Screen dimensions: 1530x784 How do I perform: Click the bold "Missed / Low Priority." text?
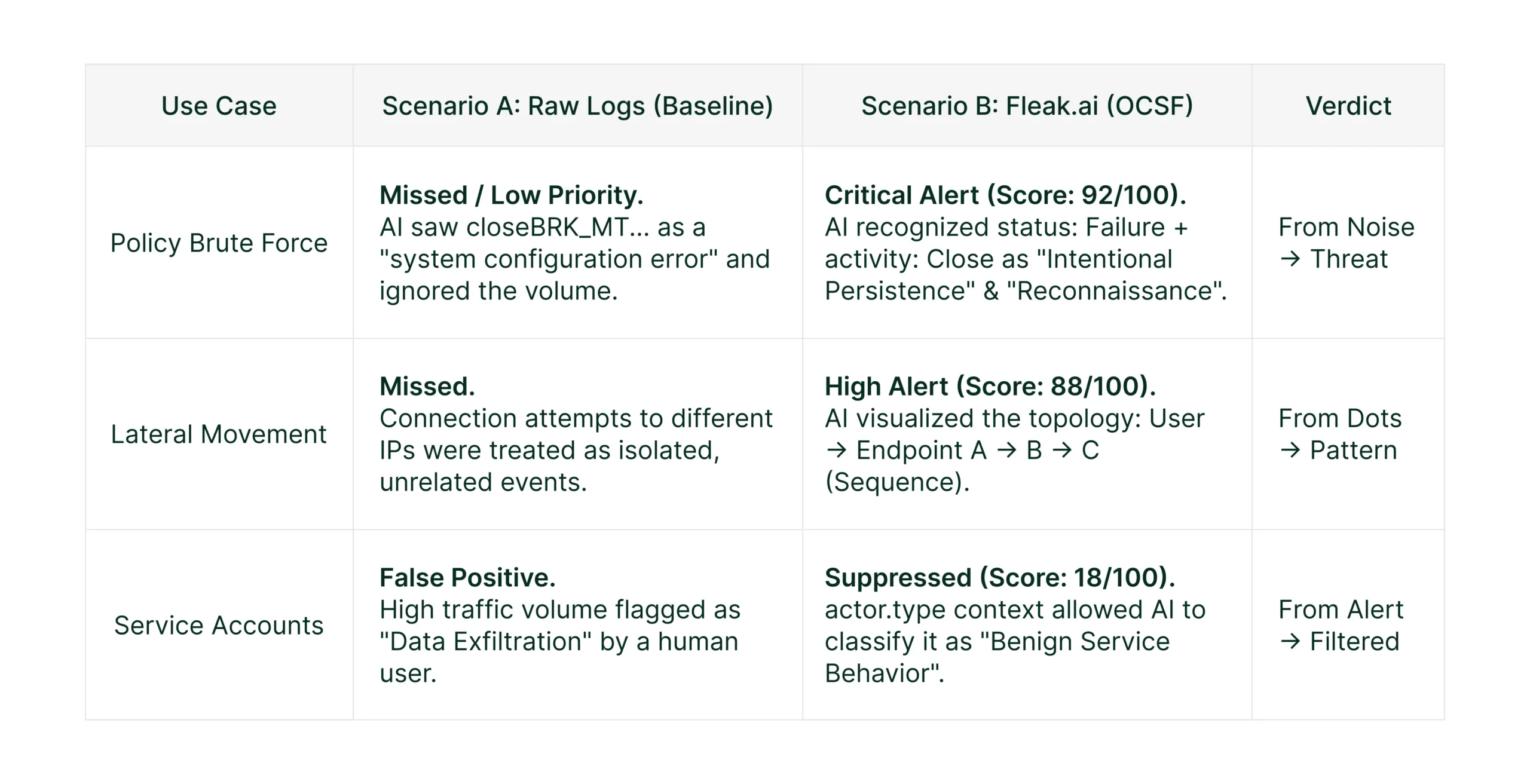pos(511,195)
